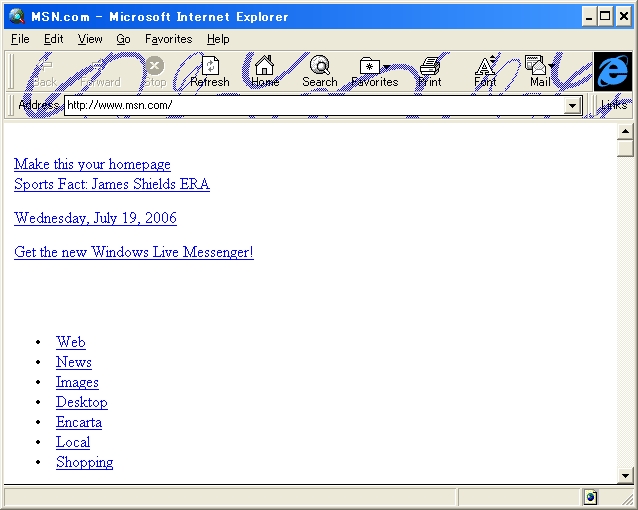638x510 pixels.
Task: Open the 'Sports Fact: James Shields ERA' link
Action: click(x=112, y=184)
